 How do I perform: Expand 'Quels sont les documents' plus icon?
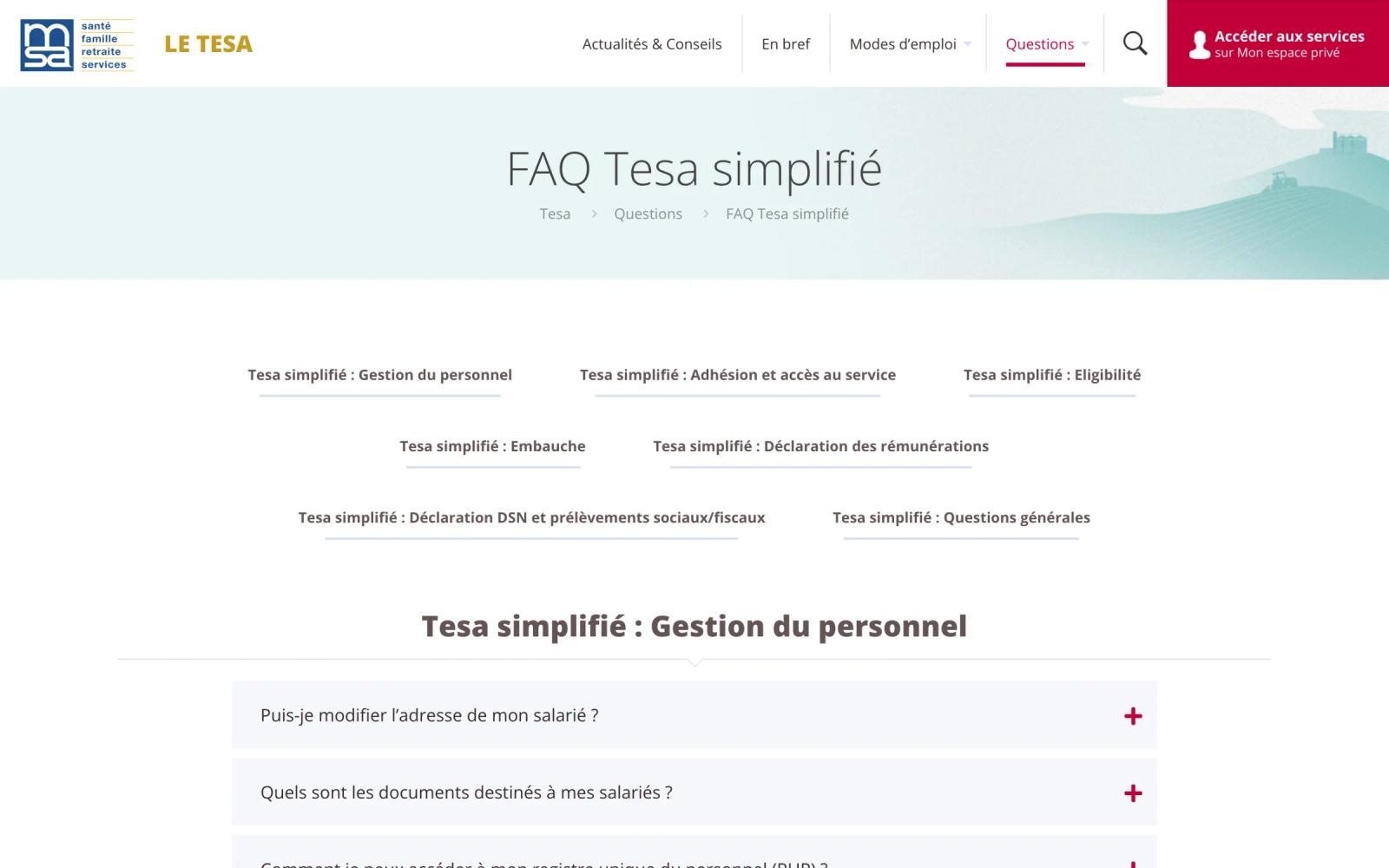[1133, 793]
